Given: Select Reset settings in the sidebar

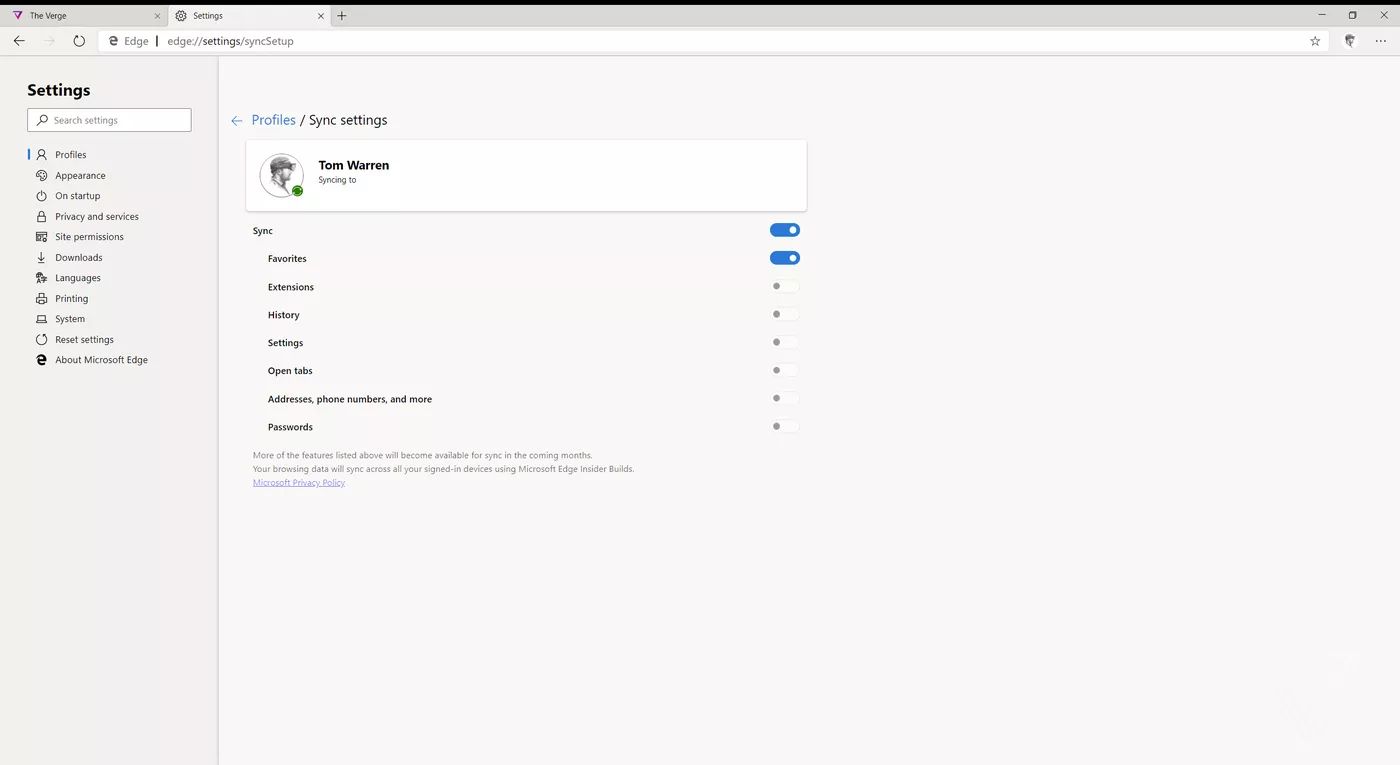Looking at the screenshot, I should [83, 339].
